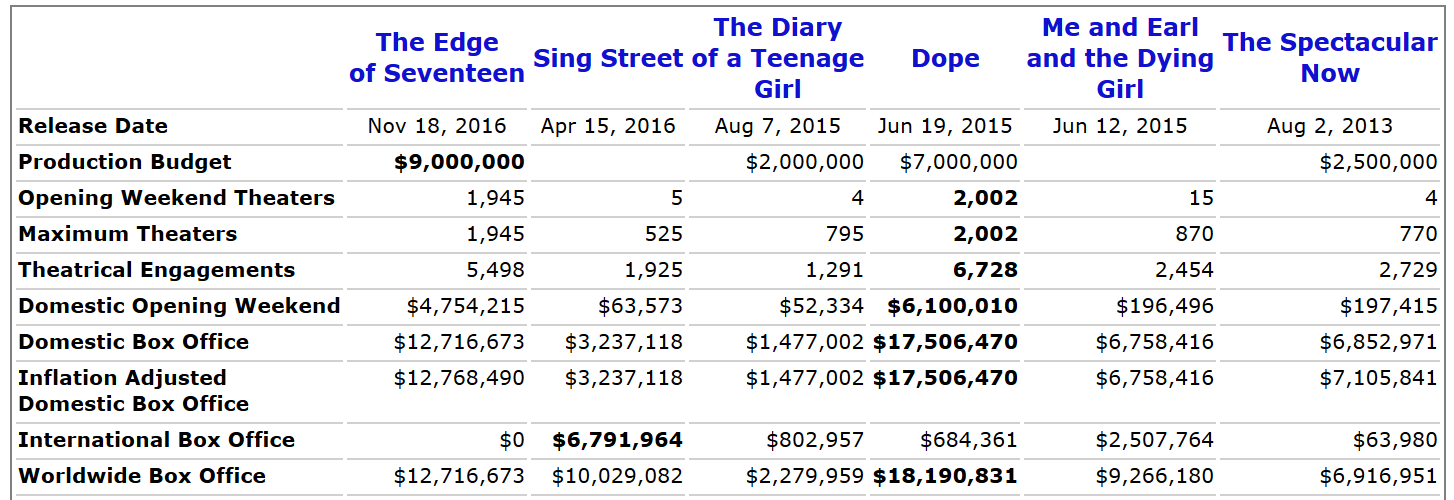
Task: Follow the Dope movie link
Action: click(945, 59)
